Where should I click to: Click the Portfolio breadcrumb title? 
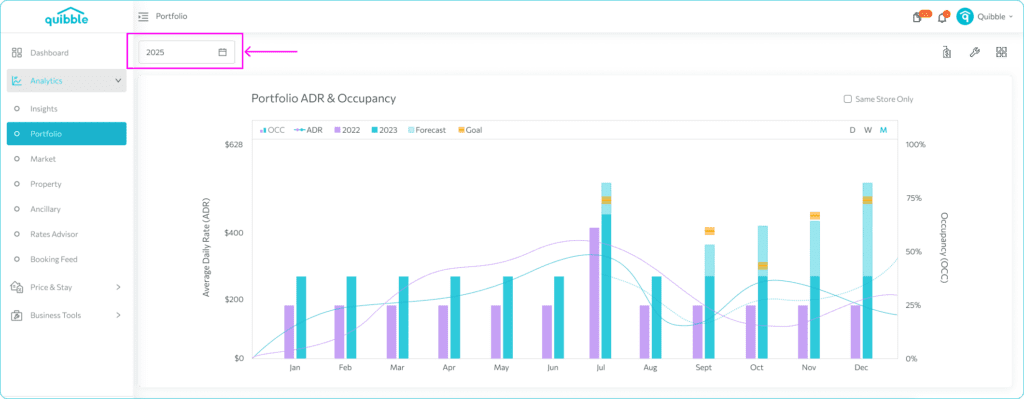pyautogui.click(x=172, y=16)
